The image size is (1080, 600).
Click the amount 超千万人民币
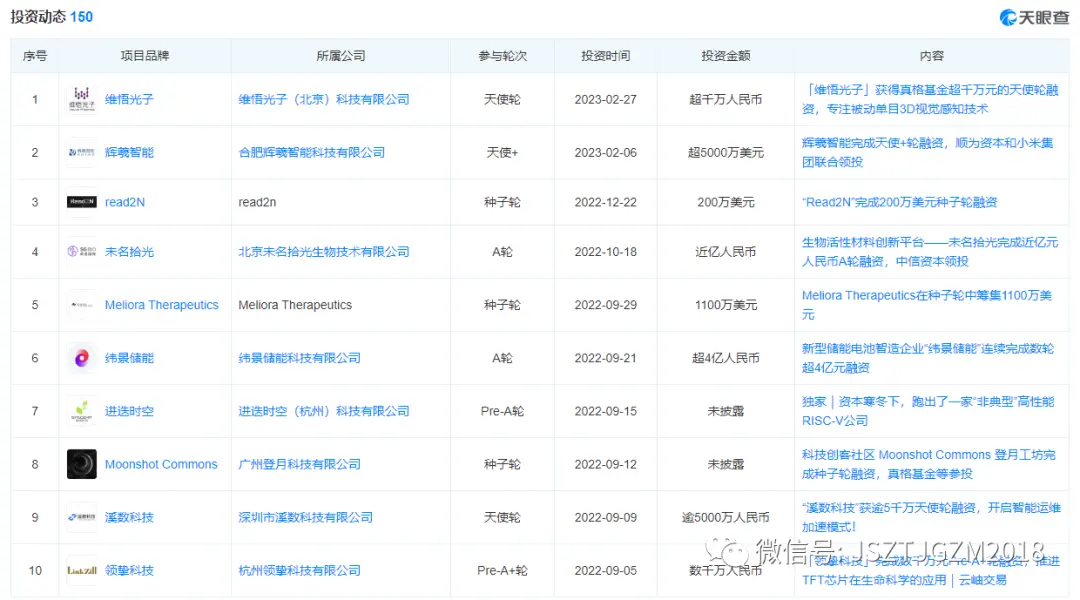[725, 99]
